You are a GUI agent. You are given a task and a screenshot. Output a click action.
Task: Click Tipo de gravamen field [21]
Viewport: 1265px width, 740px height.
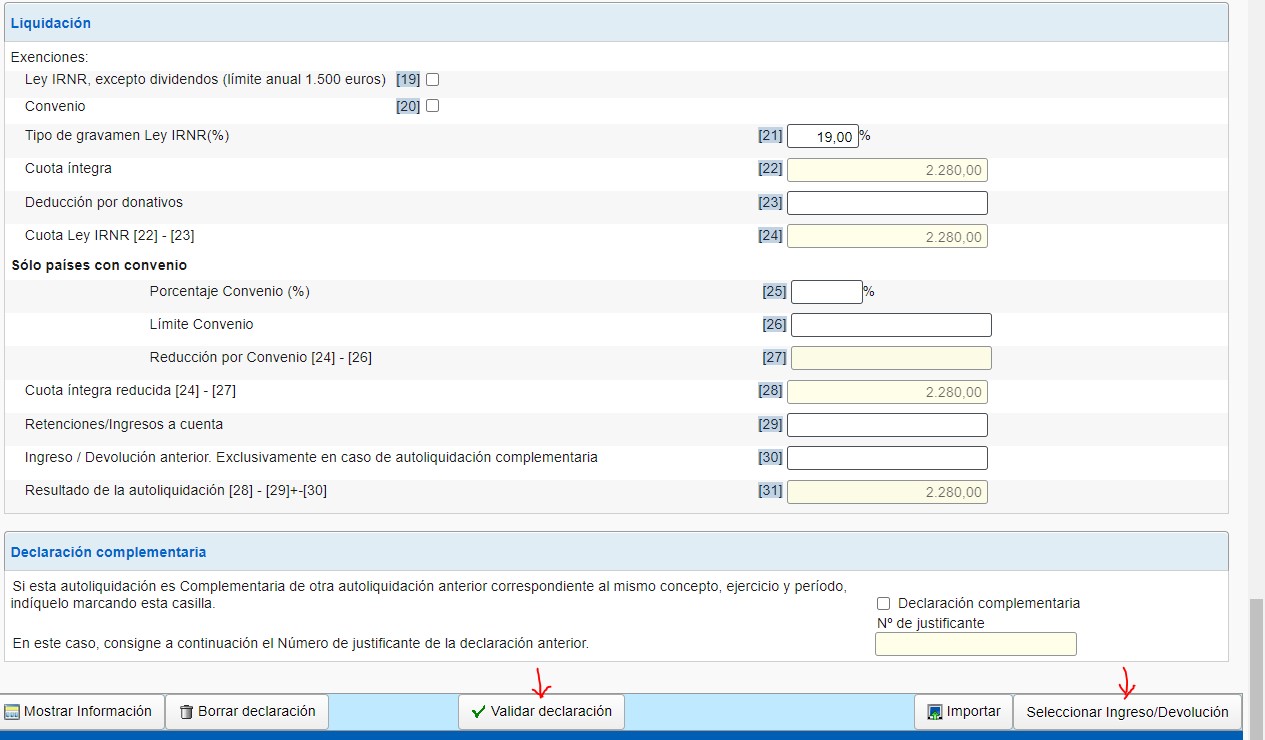pos(822,136)
